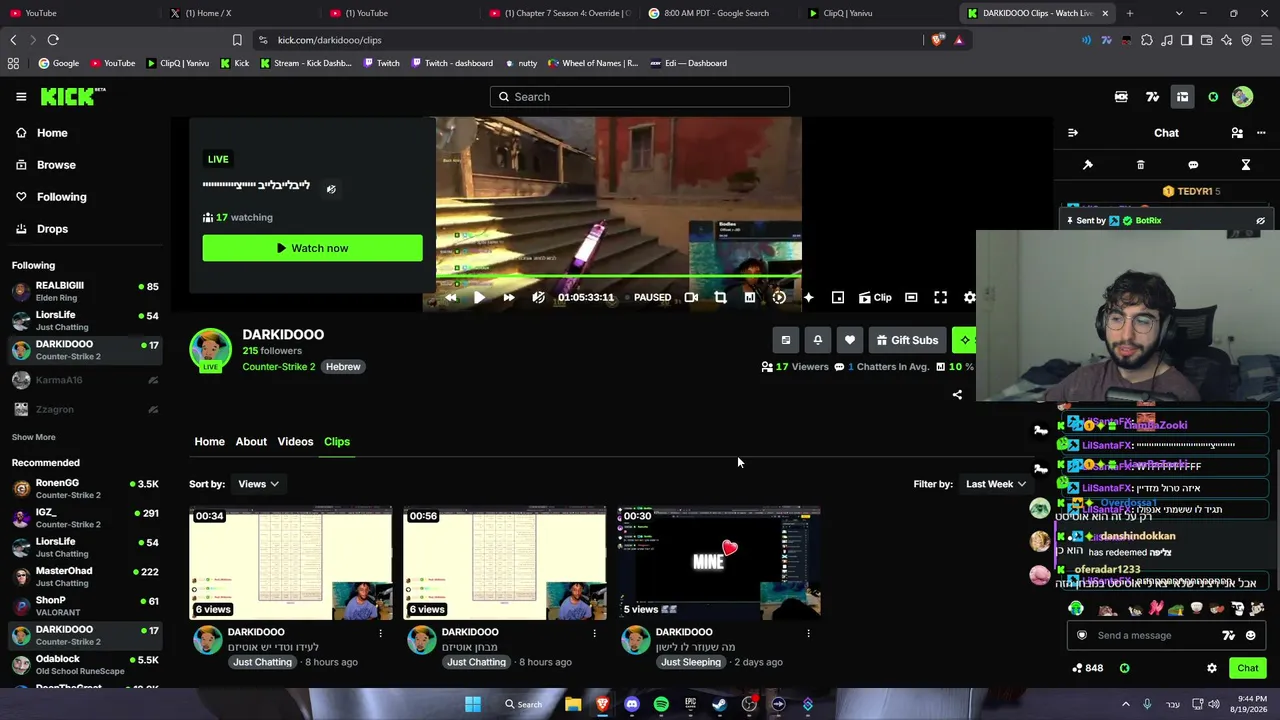Viewport: 1280px width, 720px height.
Task: Open the Kick hamburger sidebar menu
Action: coord(21,97)
